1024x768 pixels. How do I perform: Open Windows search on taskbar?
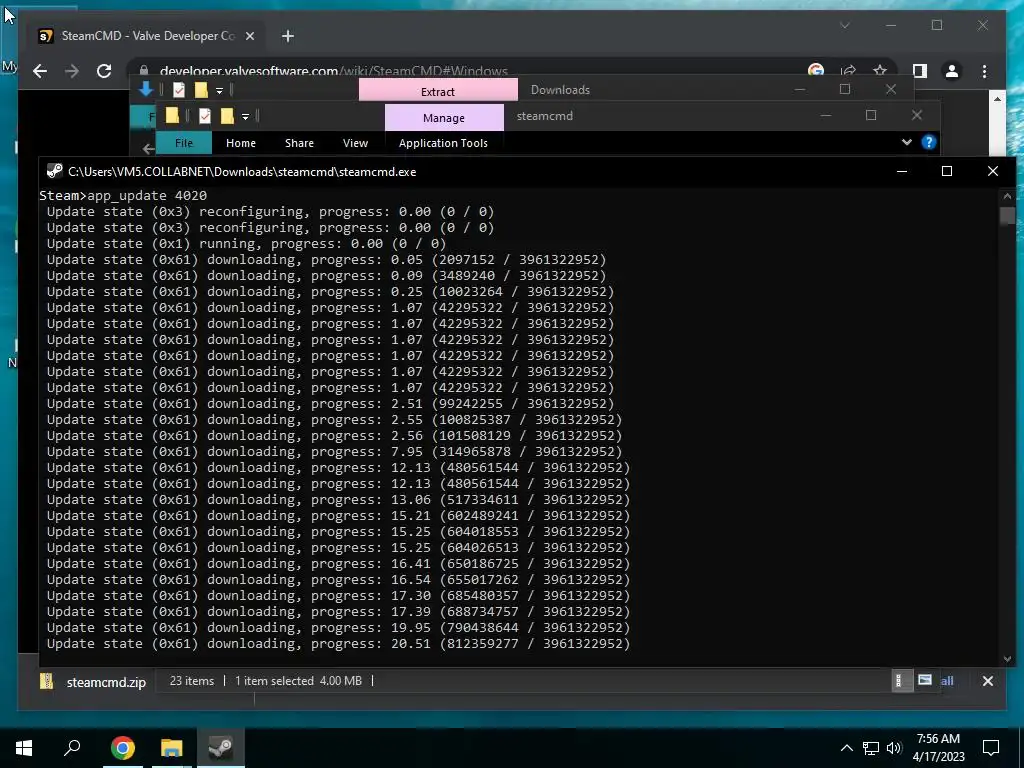coord(72,748)
